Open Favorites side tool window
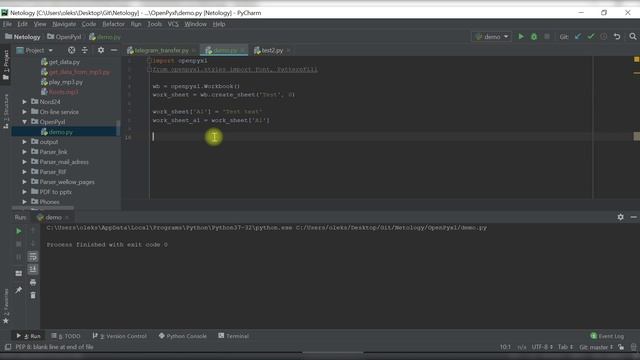 coord(6,306)
